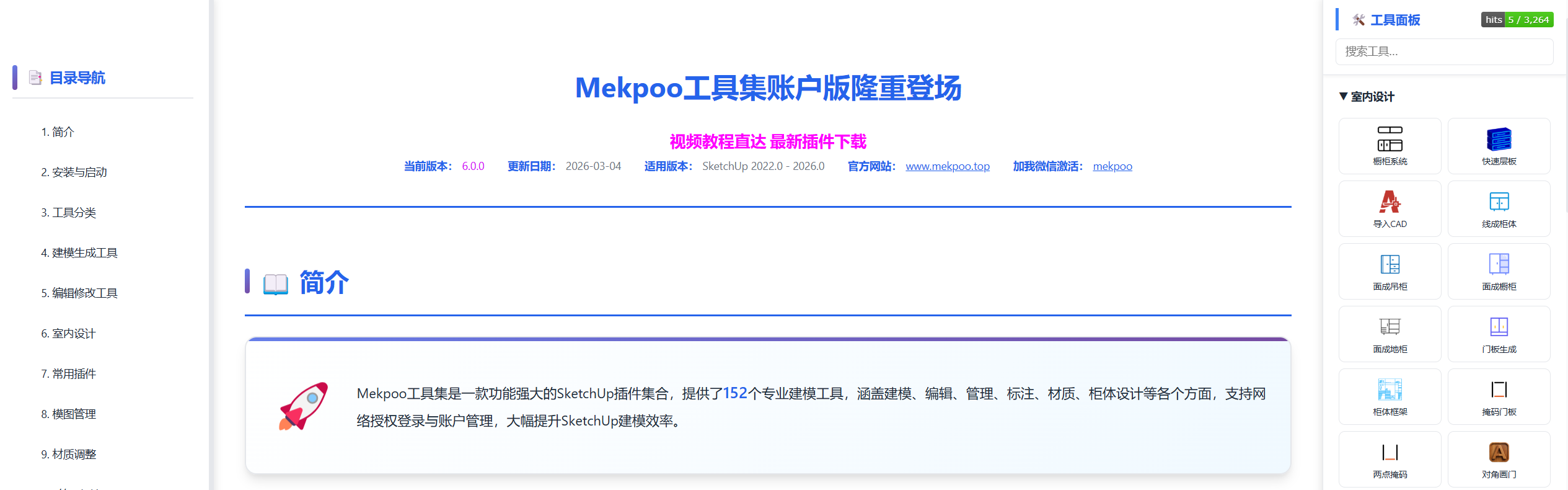Jump to 3. 工具分类 section
Image resolution: width=1568 pixels, height=490 pixels.
68,213
